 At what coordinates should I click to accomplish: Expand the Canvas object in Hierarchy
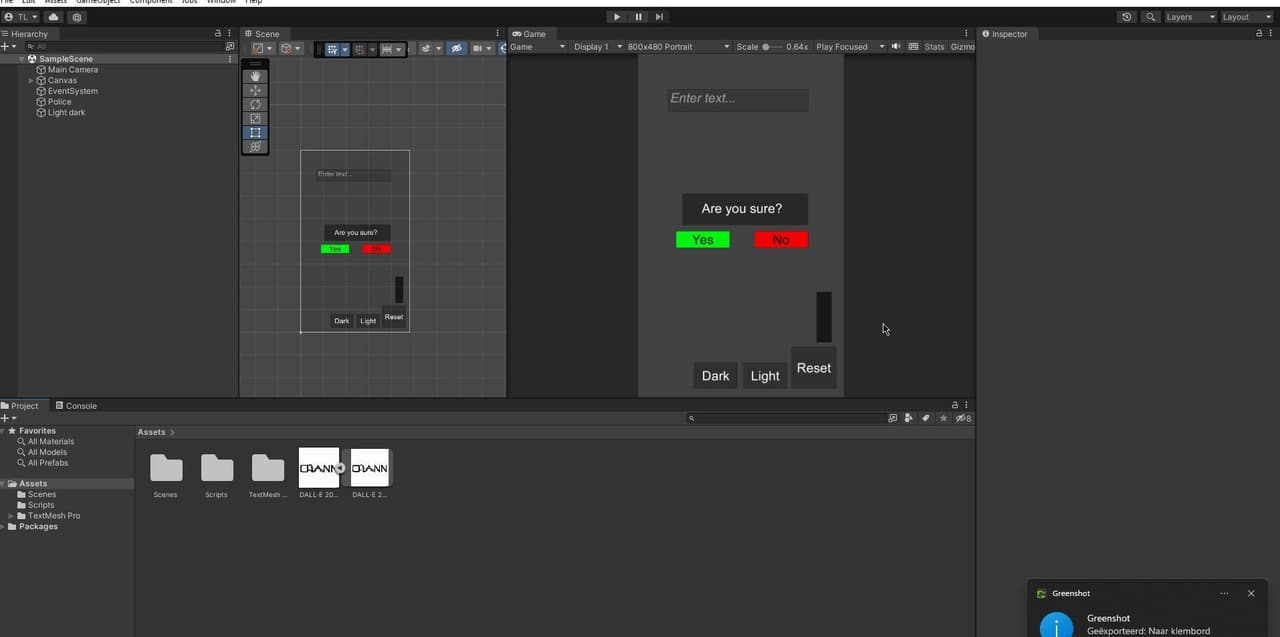tap(31, 81)
